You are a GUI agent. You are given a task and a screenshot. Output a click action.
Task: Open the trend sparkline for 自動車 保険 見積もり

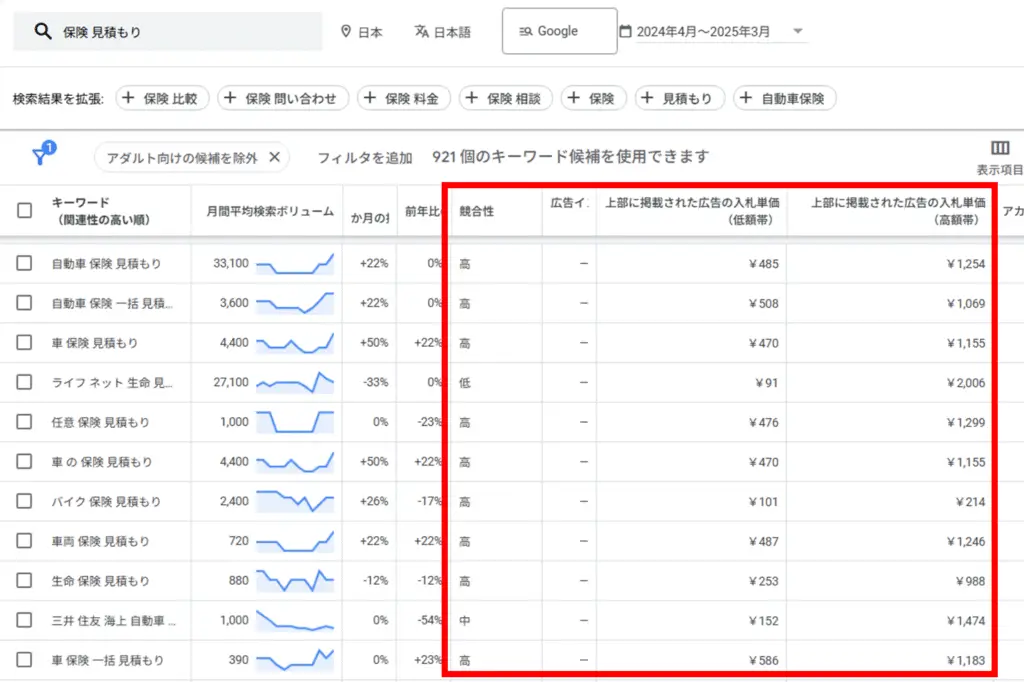click(295, 264)
